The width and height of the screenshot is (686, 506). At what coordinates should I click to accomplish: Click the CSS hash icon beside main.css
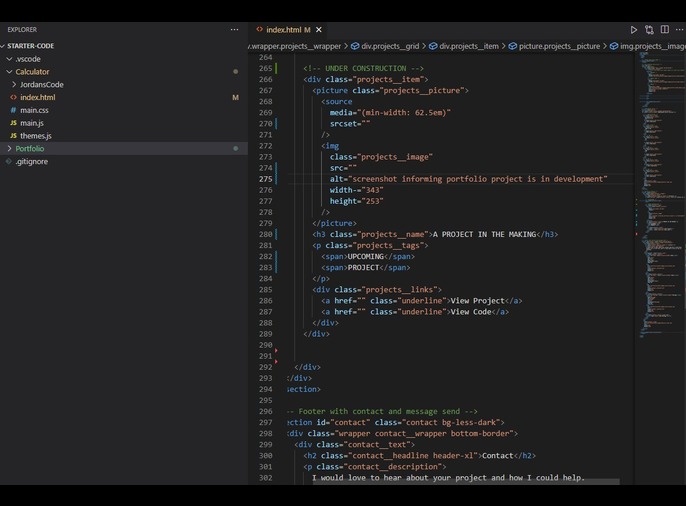coord(14,110)
